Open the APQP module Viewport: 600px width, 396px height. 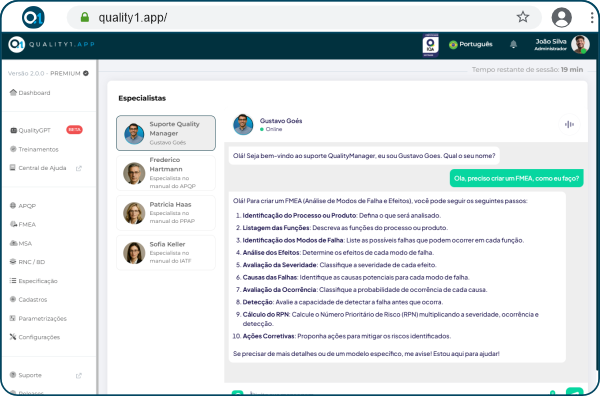click(23, 205)
